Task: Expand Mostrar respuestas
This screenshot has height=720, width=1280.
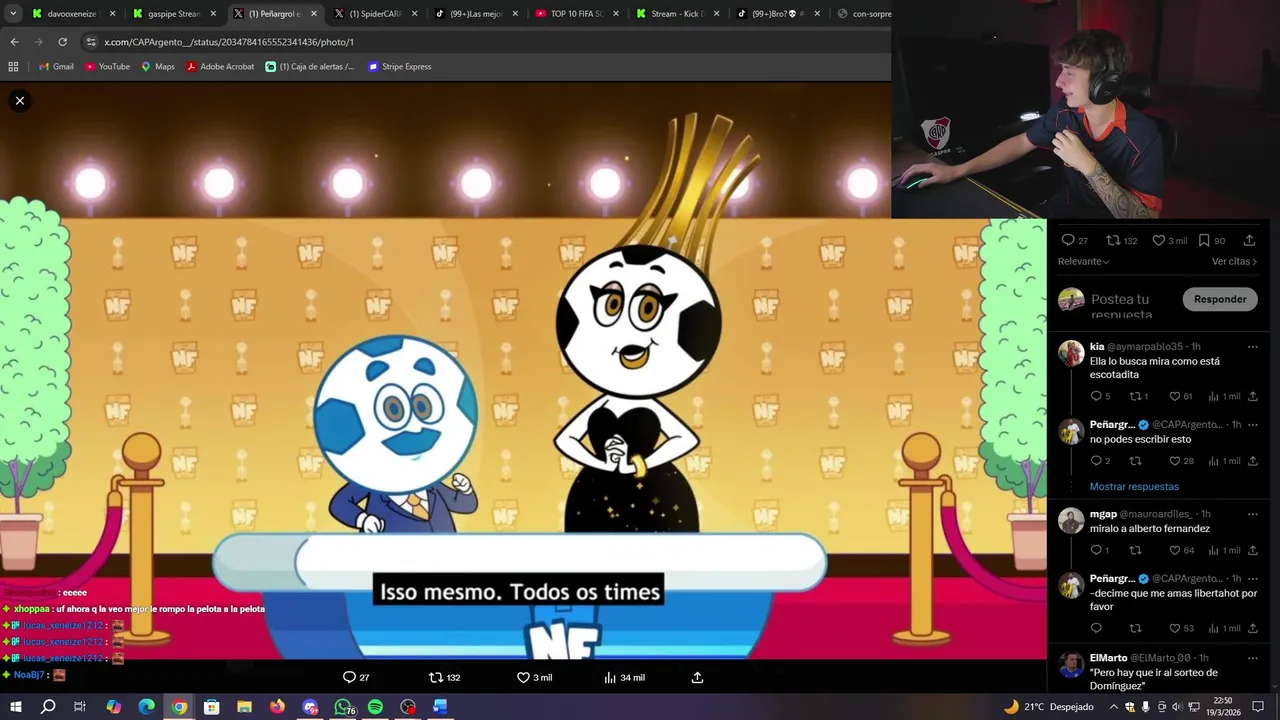Action: click(x=1134, y=486)
